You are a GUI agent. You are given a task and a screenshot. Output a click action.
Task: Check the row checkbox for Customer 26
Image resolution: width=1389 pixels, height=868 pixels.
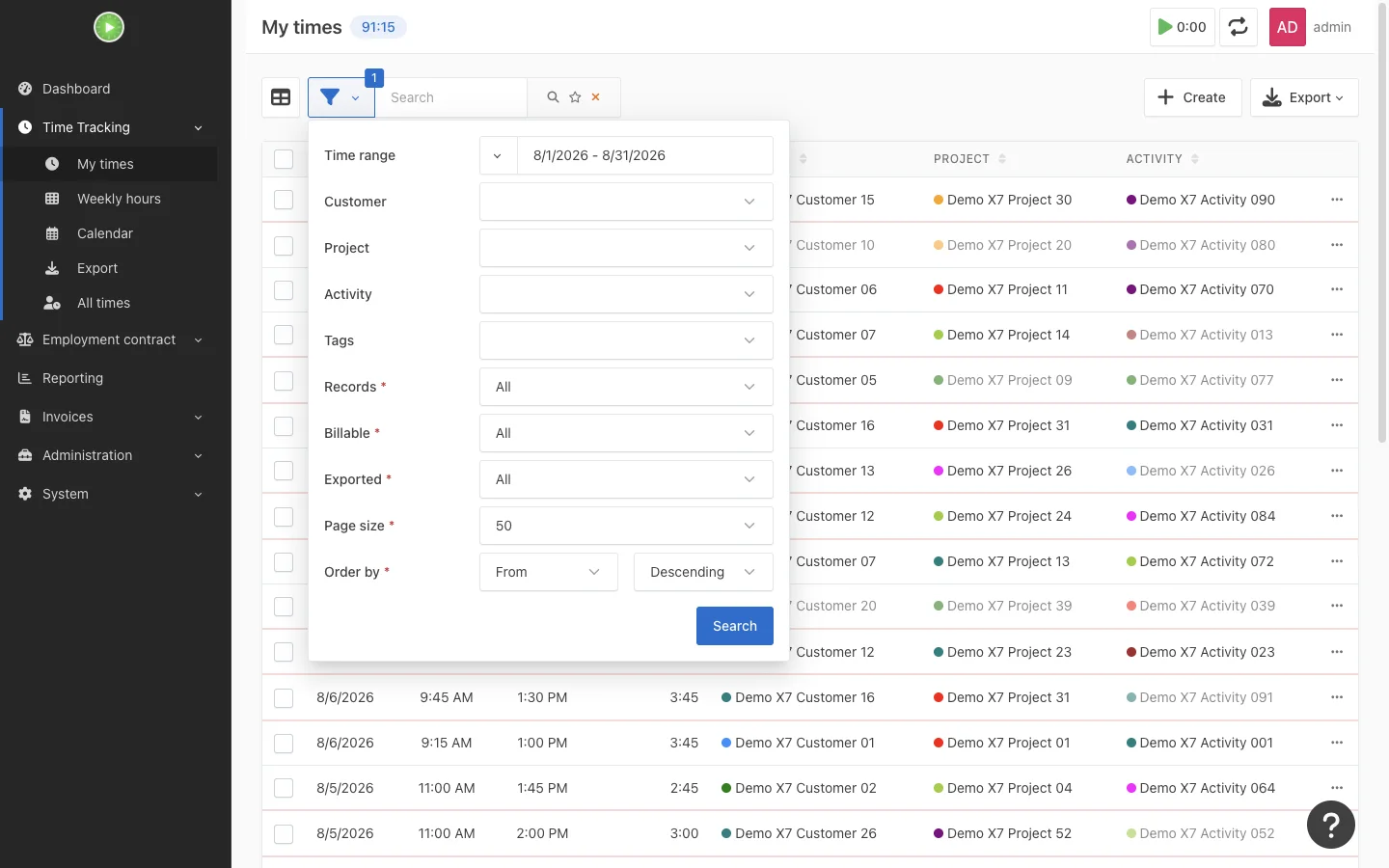[284, 833]
